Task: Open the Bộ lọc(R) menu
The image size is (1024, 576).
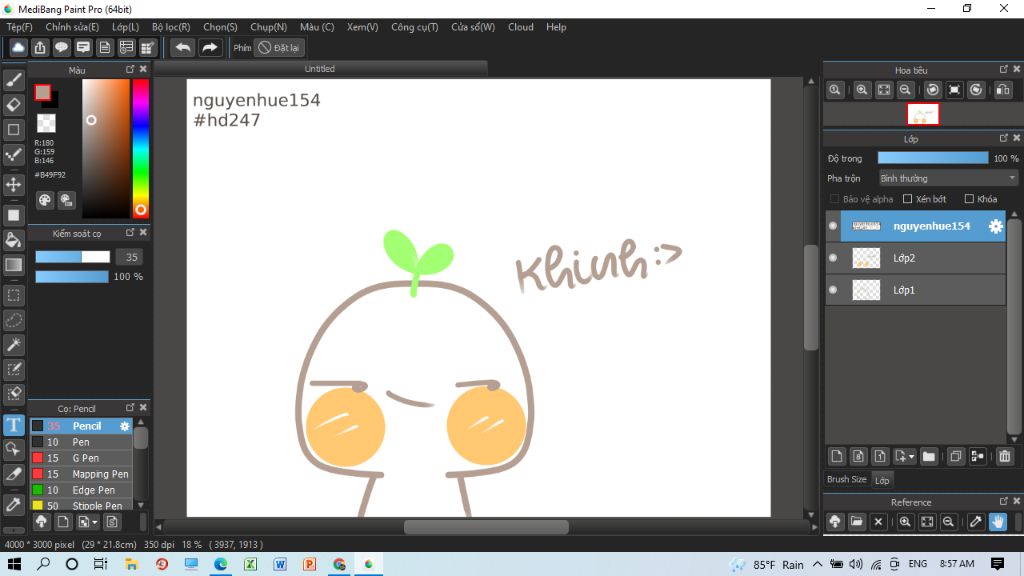Action: click(171, 27)
